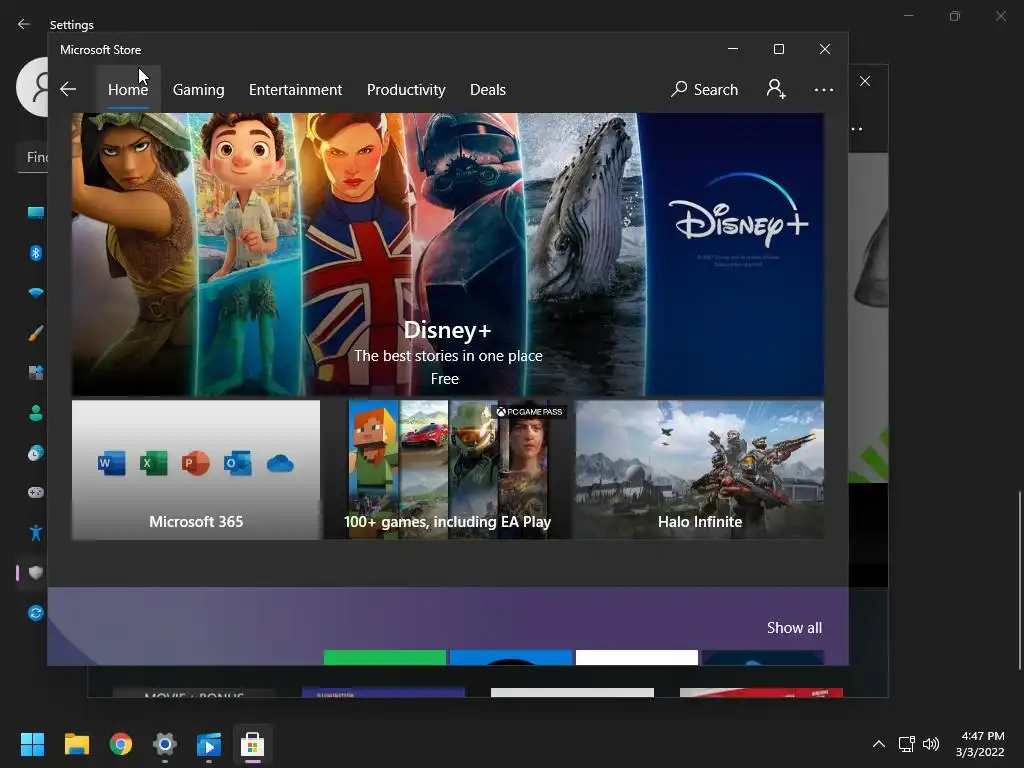This screenshot has height=768, width=1024.
Task: Open the Home tab in Microsoft Store
Action: pos(128,89)
